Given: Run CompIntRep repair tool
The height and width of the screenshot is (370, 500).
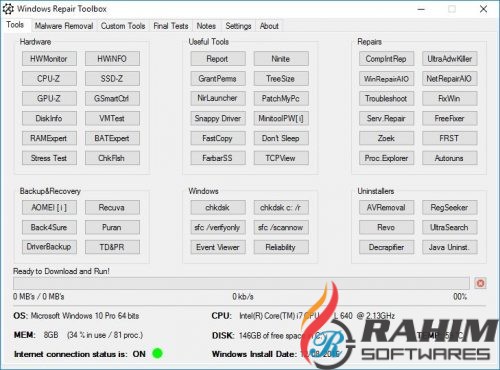Looking at the screenshot, I should (386, 59).
